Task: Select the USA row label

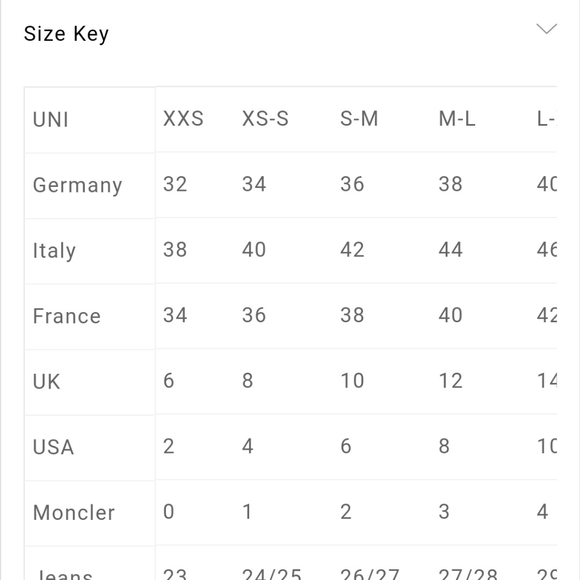Action: click(53, 447)
